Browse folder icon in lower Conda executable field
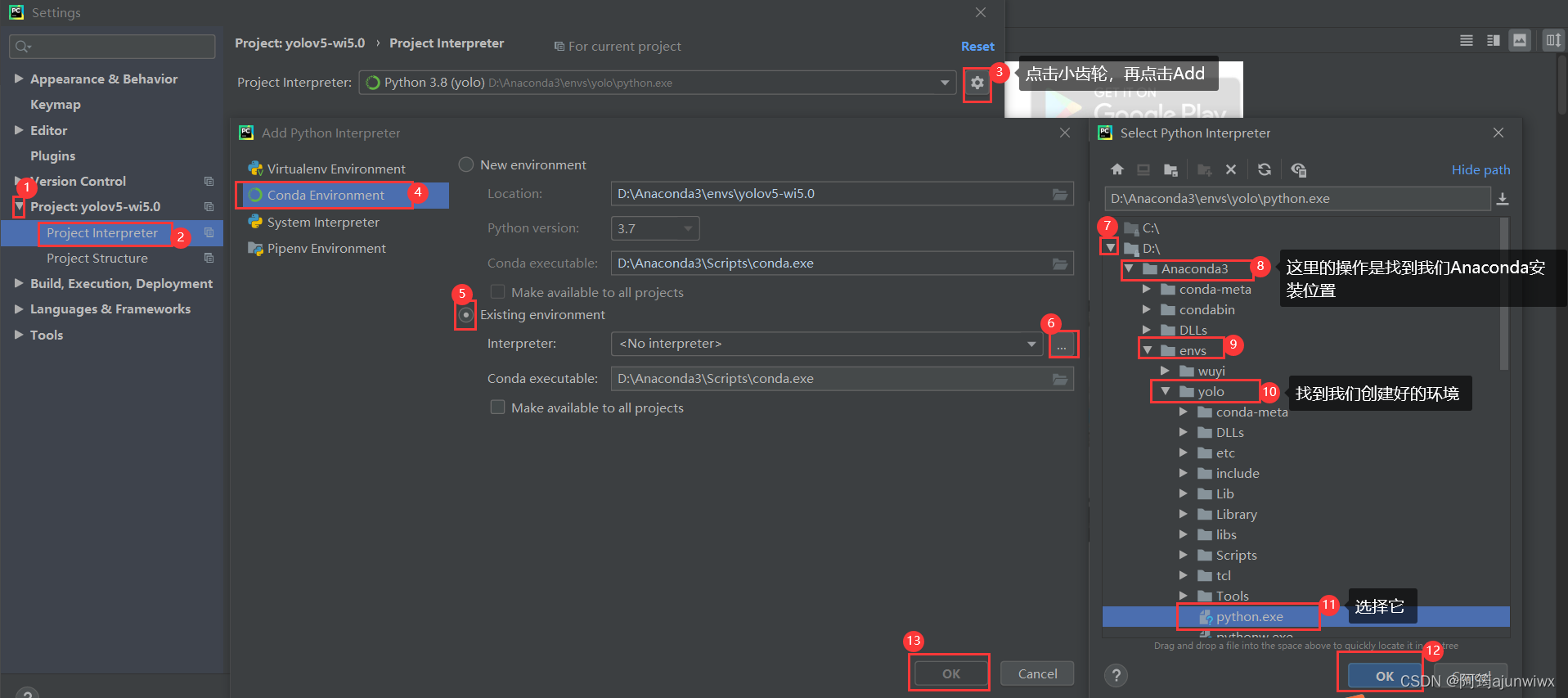The width and height of the screenshot is (1568, 698). 1060,379
